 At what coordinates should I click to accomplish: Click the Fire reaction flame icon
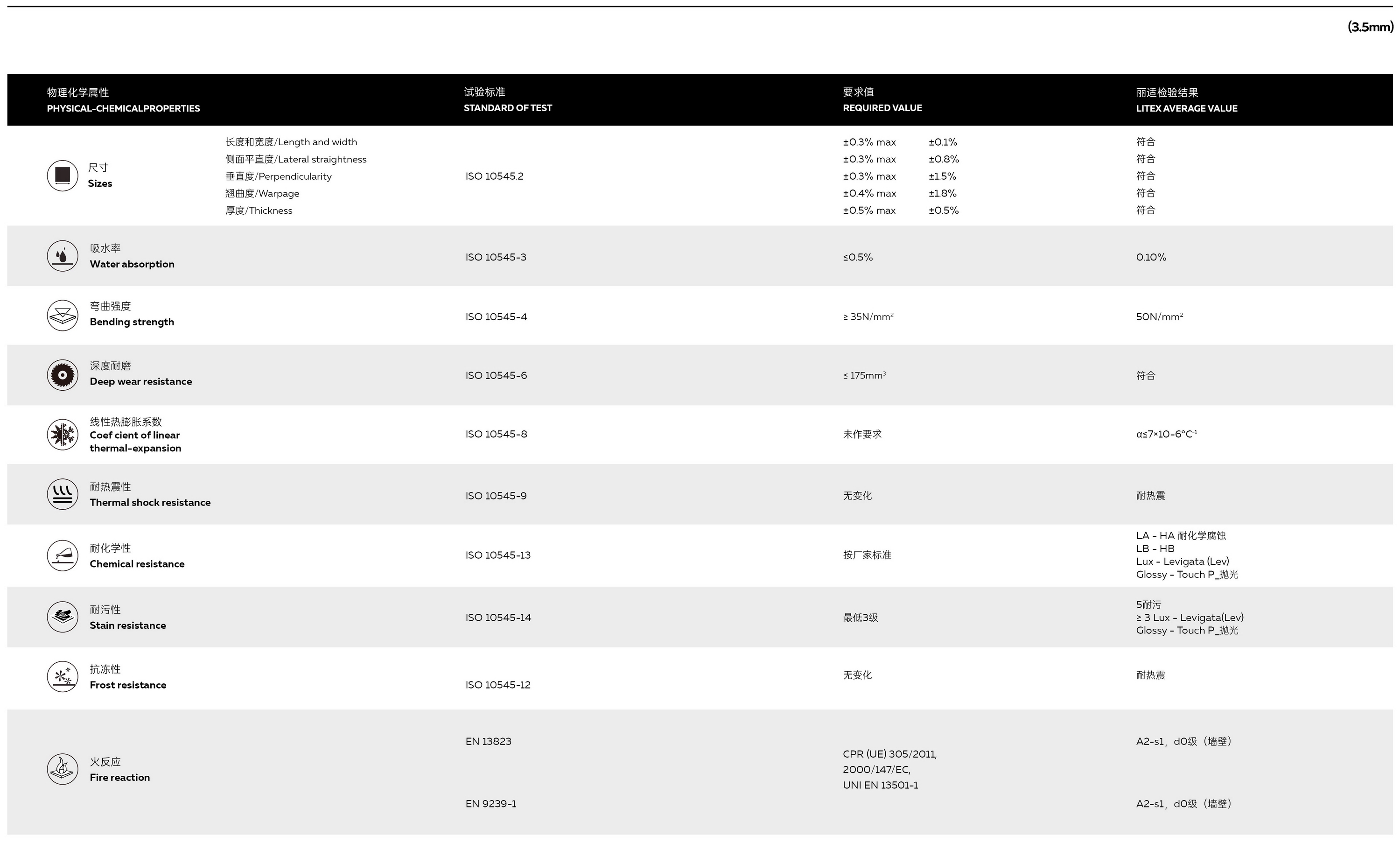coord(63,769)
